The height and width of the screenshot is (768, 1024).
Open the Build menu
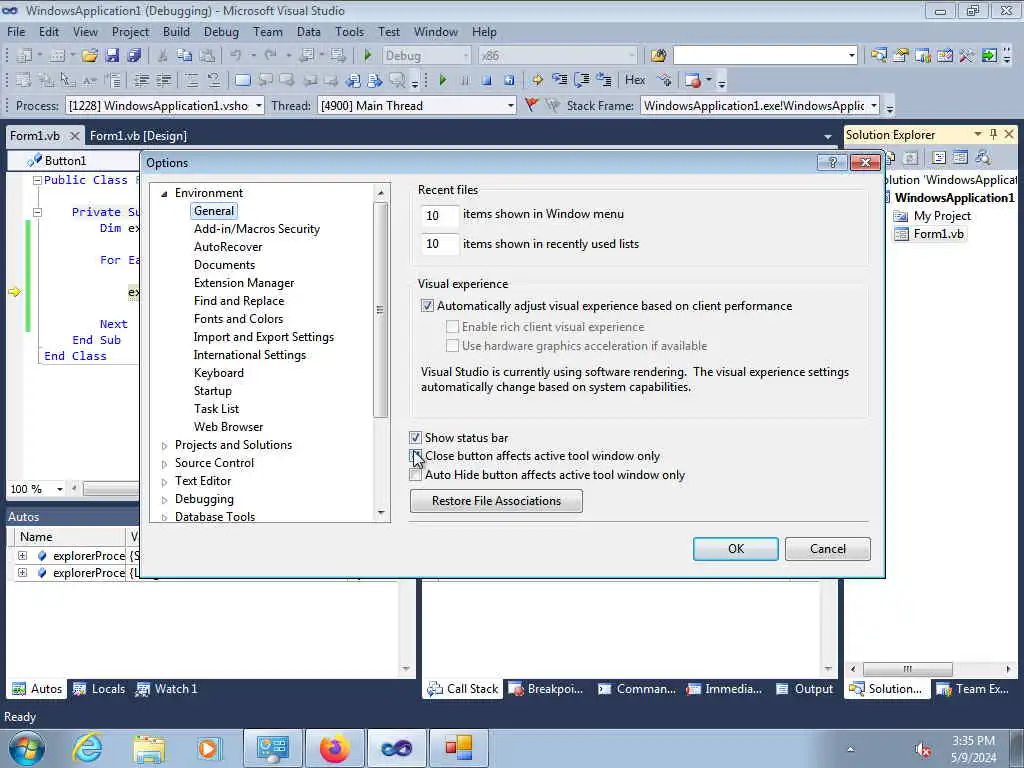[x=176, y=31]
